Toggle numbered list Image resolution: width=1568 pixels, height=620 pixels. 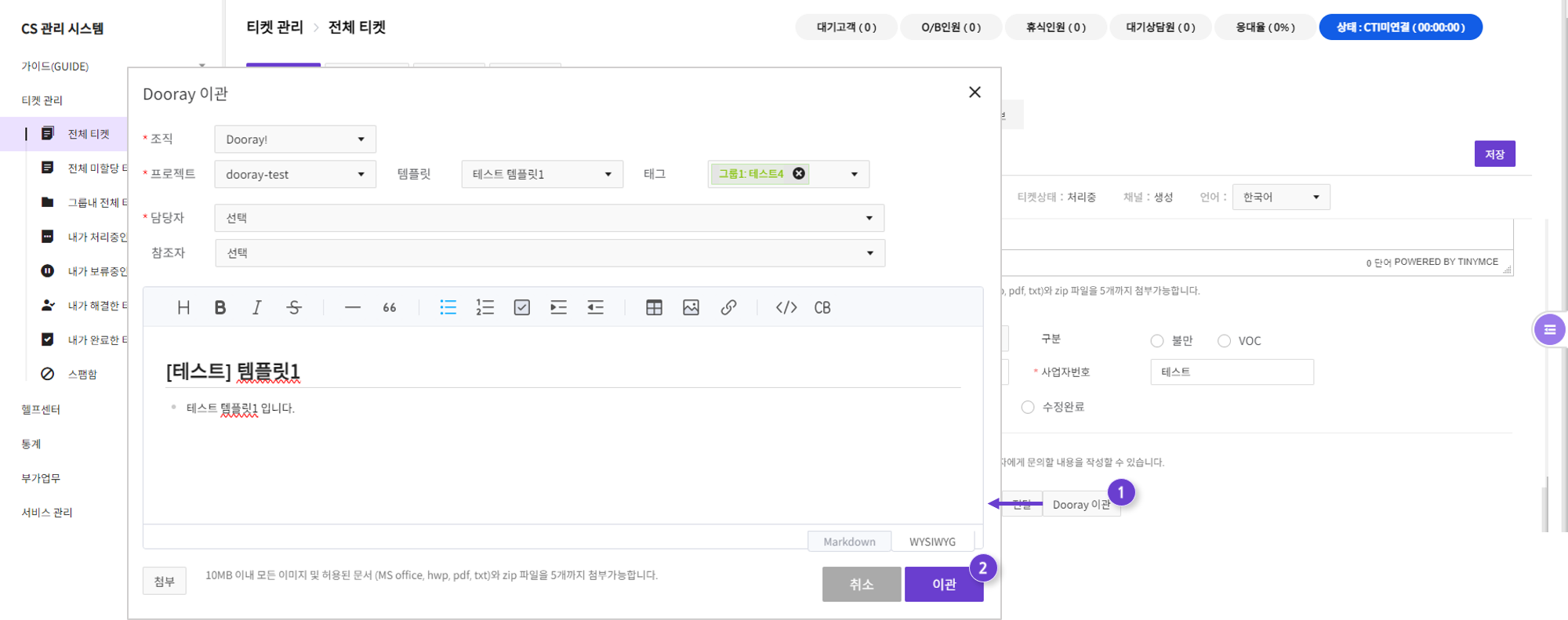coord(485,307)
